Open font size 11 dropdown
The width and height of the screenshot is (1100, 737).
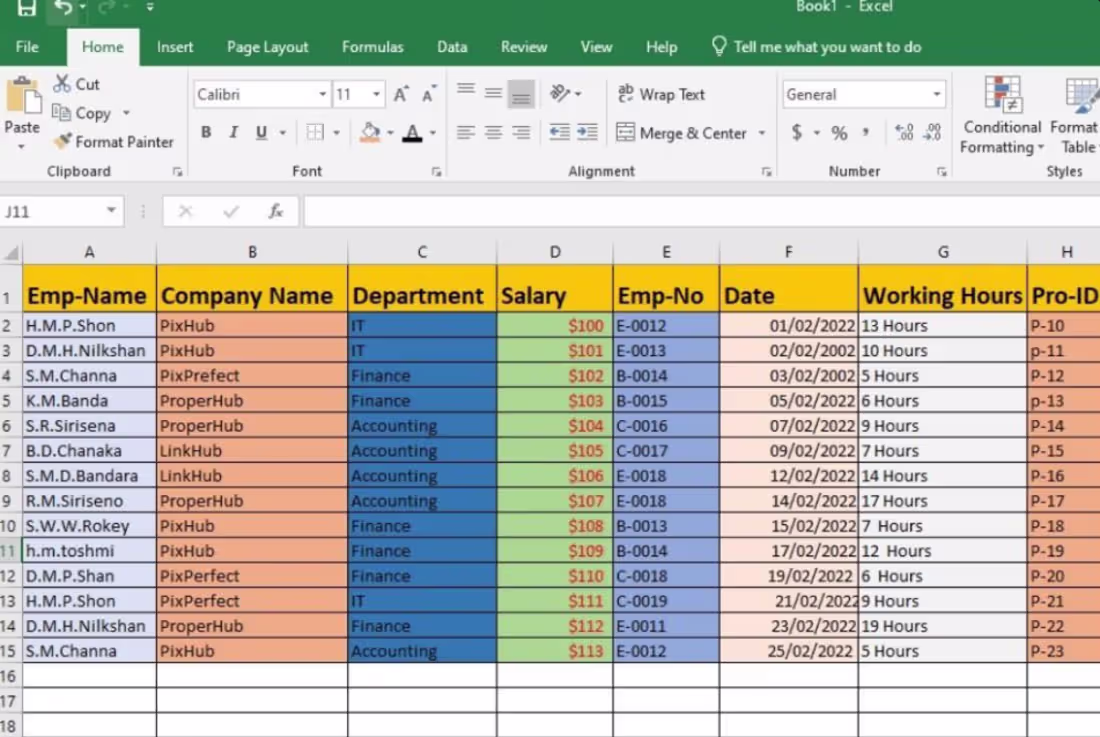click(x=377, y=94)
